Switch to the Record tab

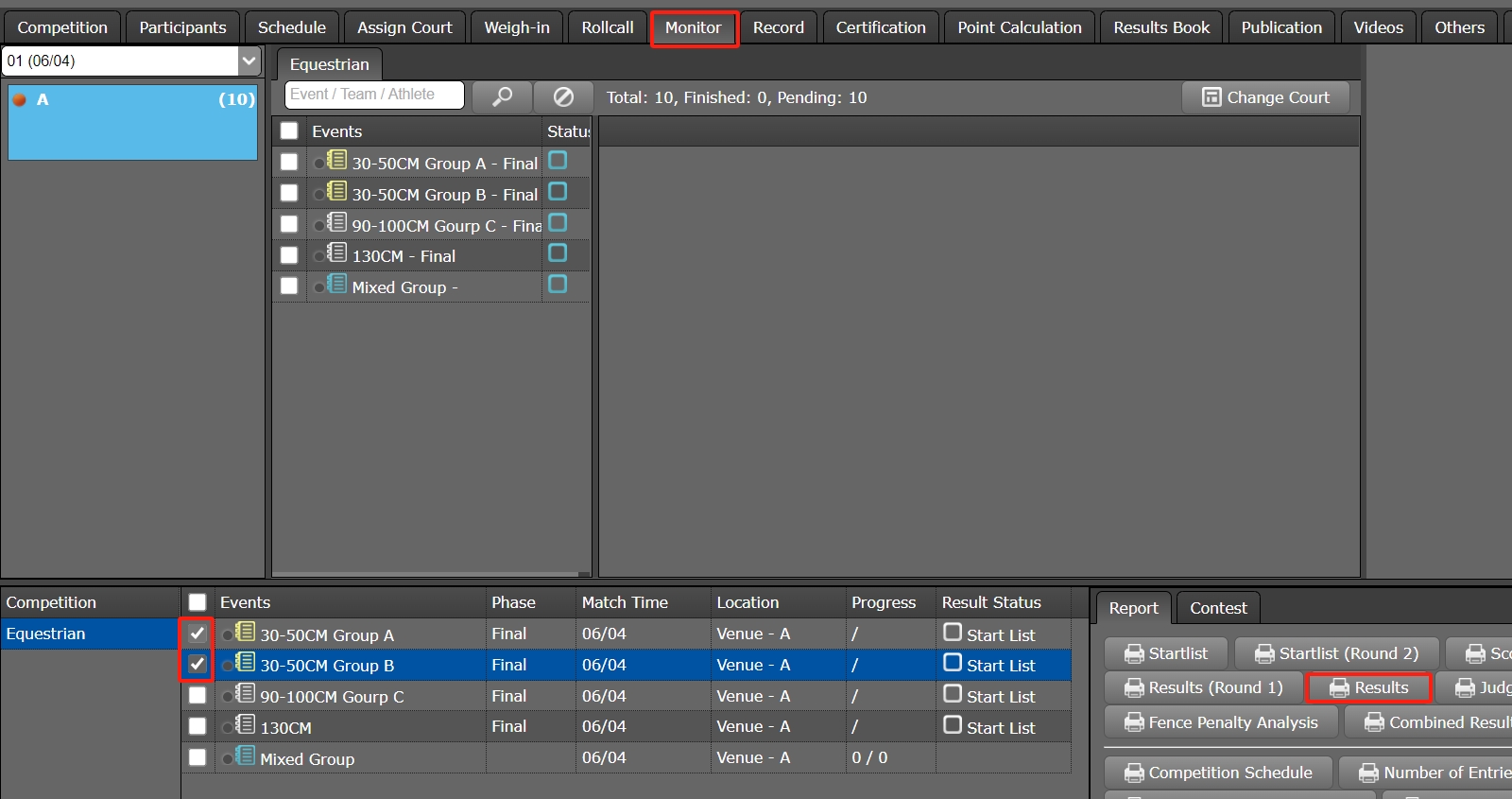pos(778,27)
